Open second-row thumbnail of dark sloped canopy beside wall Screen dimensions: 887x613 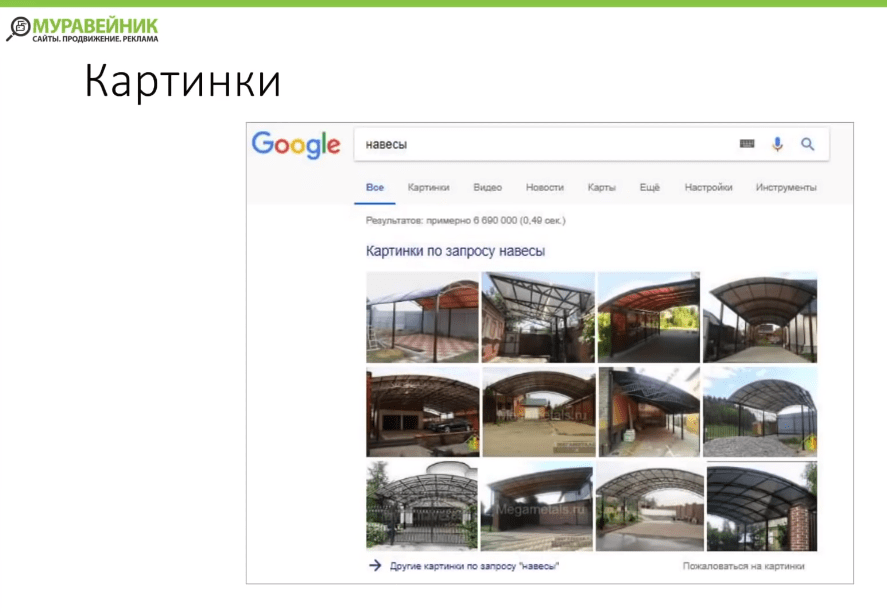click(649, 412)
